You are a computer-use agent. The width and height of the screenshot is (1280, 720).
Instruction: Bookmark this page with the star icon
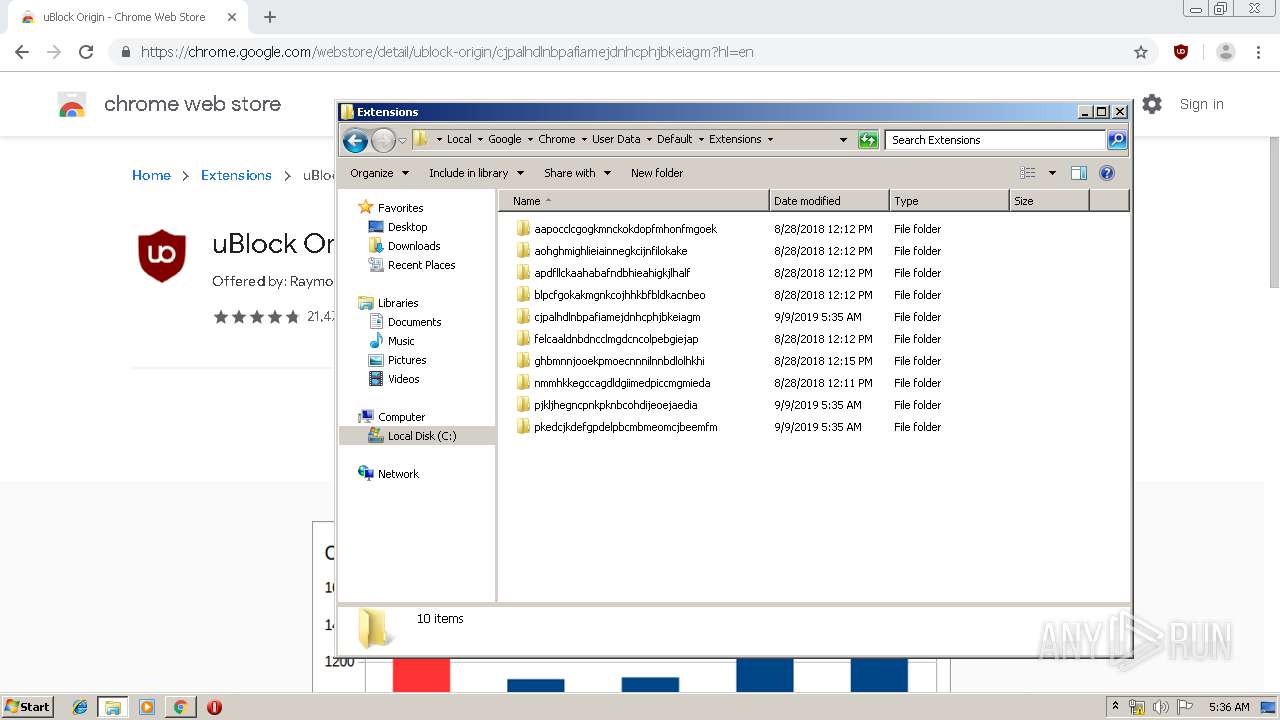[1141, 52]
